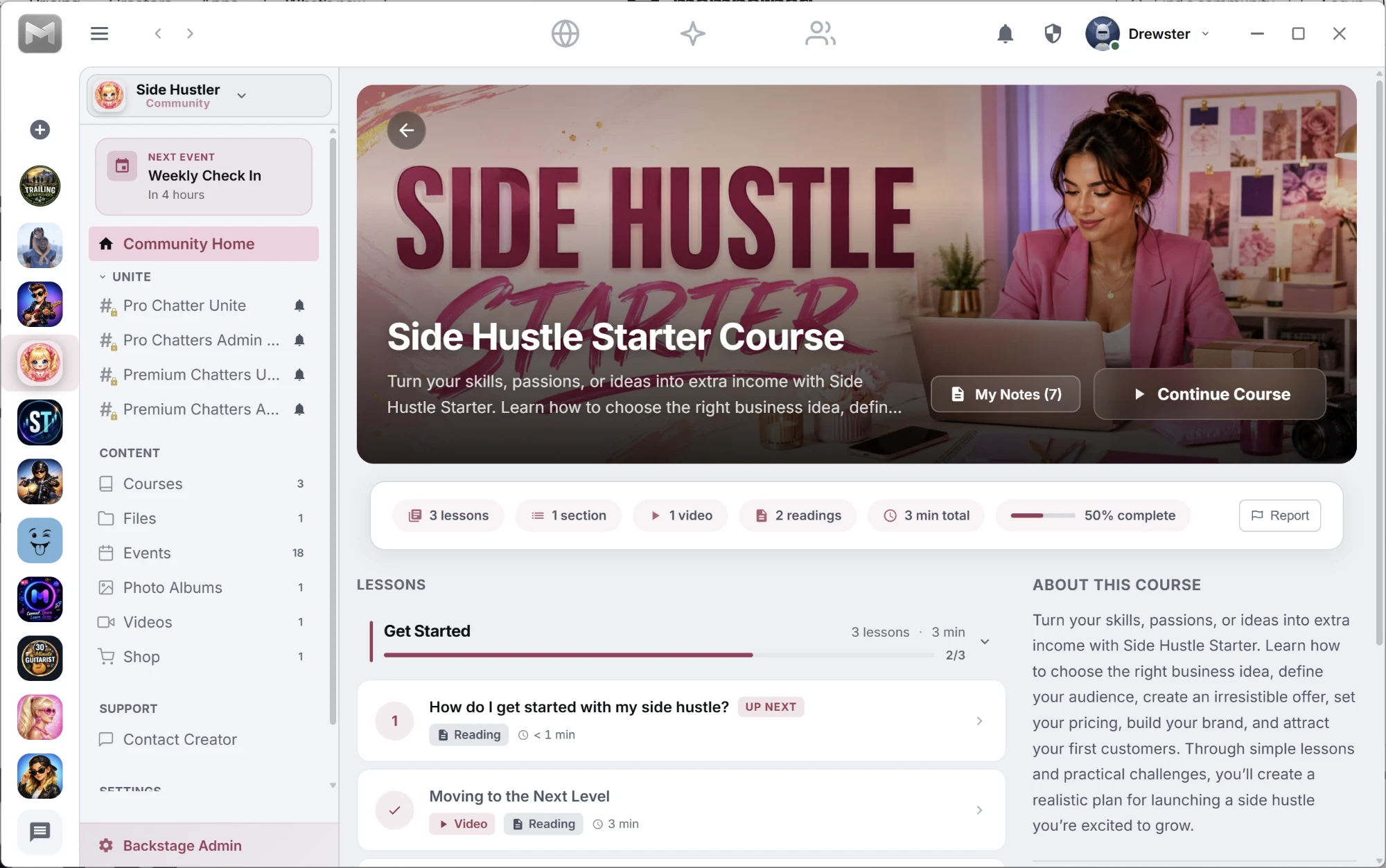Open chevron for Moving to the Next Level

pos(979,810)
